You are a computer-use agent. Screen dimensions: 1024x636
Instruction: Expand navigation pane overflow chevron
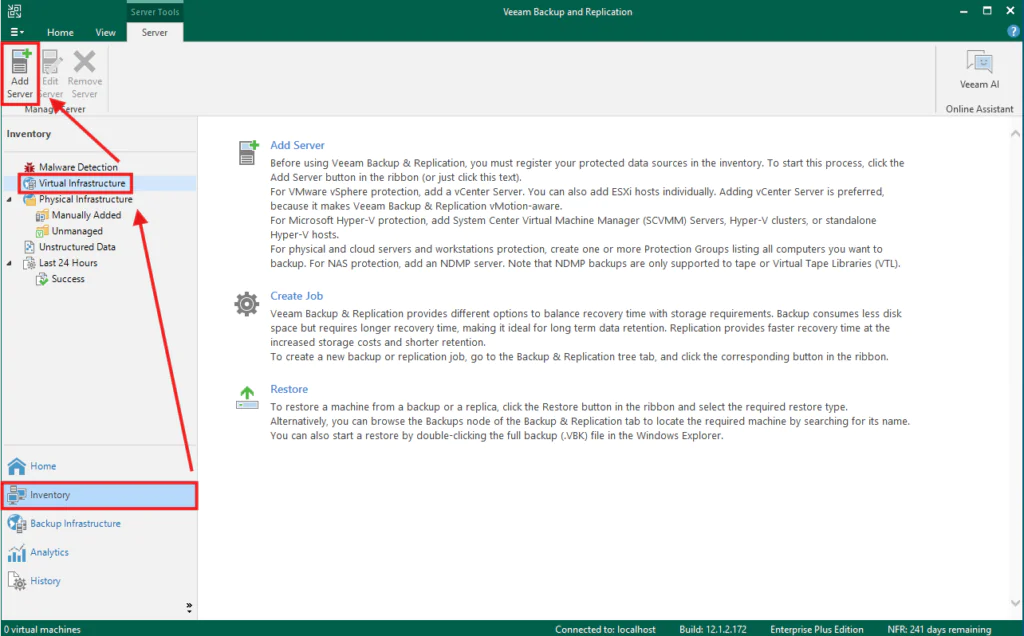189,606
